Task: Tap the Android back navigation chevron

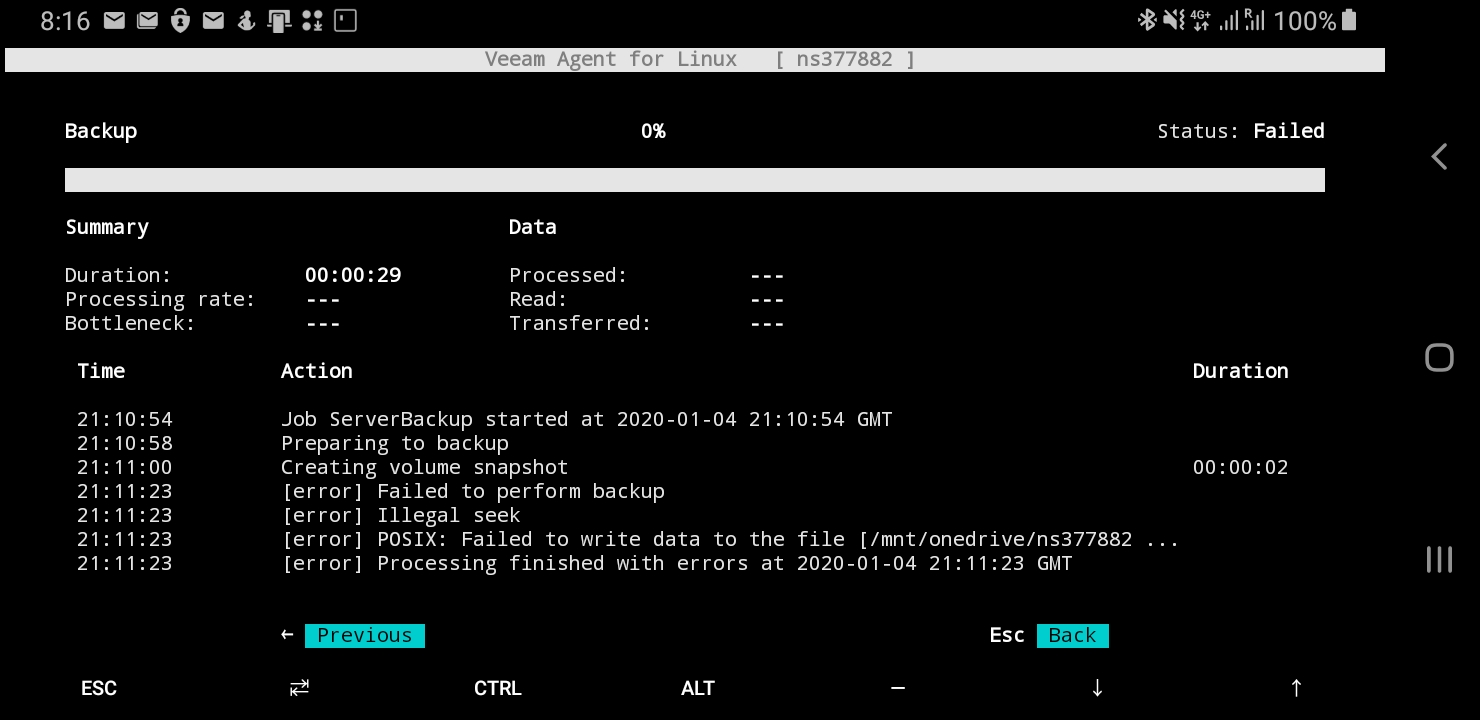Action: pyautogui.click(x=1439, y=156)
